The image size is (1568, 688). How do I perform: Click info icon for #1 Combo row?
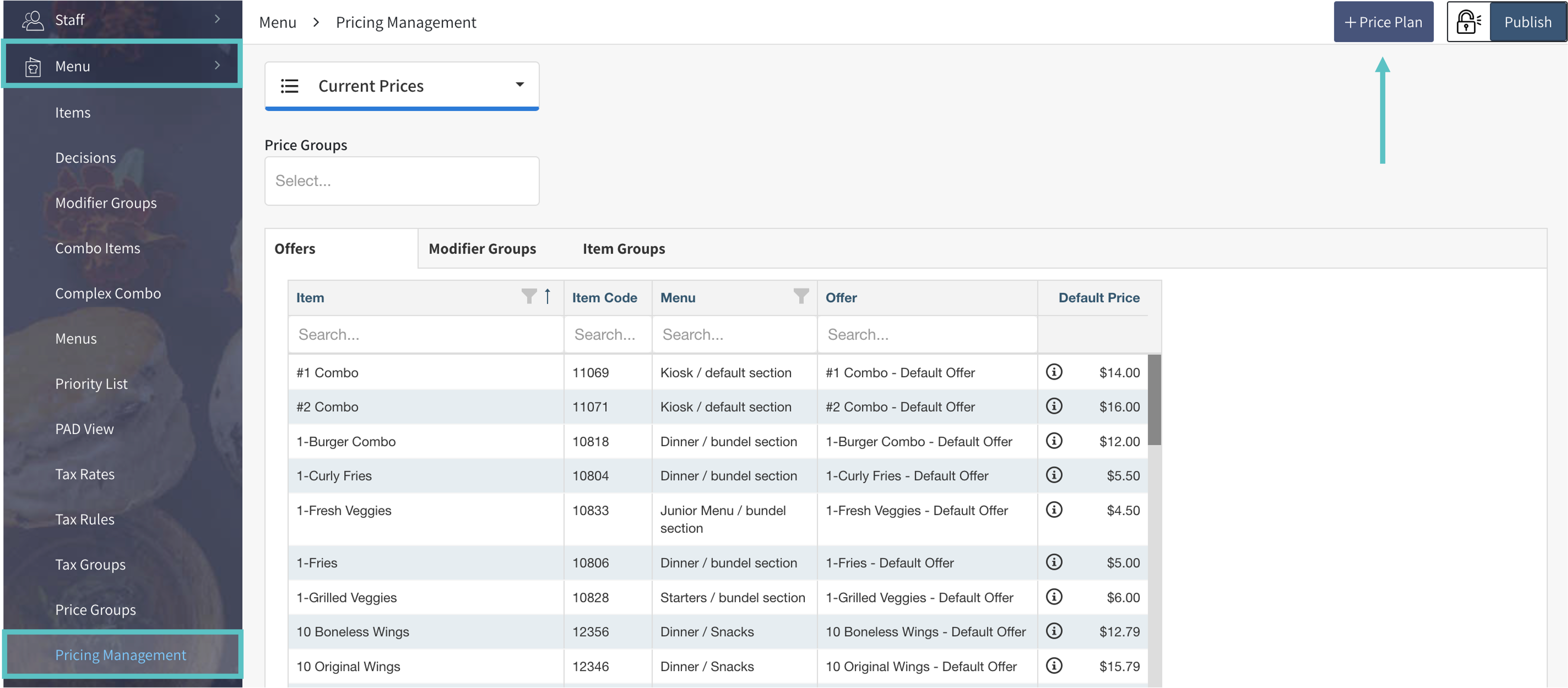(1054, 371)
